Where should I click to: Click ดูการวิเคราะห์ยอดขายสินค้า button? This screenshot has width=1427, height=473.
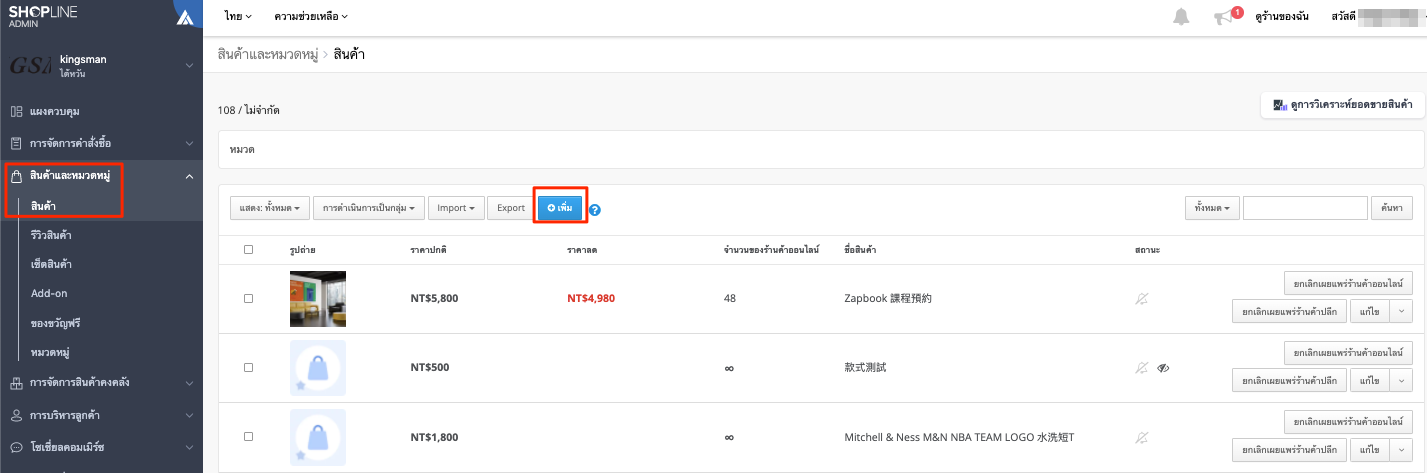pos(1342,104)
